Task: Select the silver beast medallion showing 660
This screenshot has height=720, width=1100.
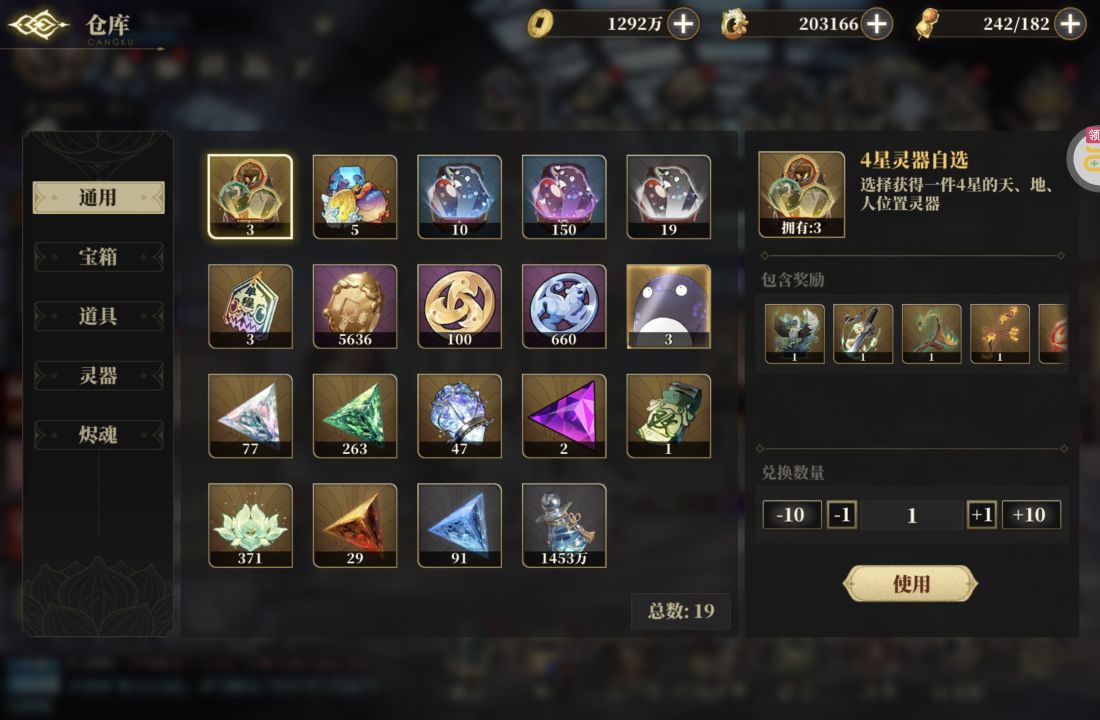Action: [x=564, y=307]
